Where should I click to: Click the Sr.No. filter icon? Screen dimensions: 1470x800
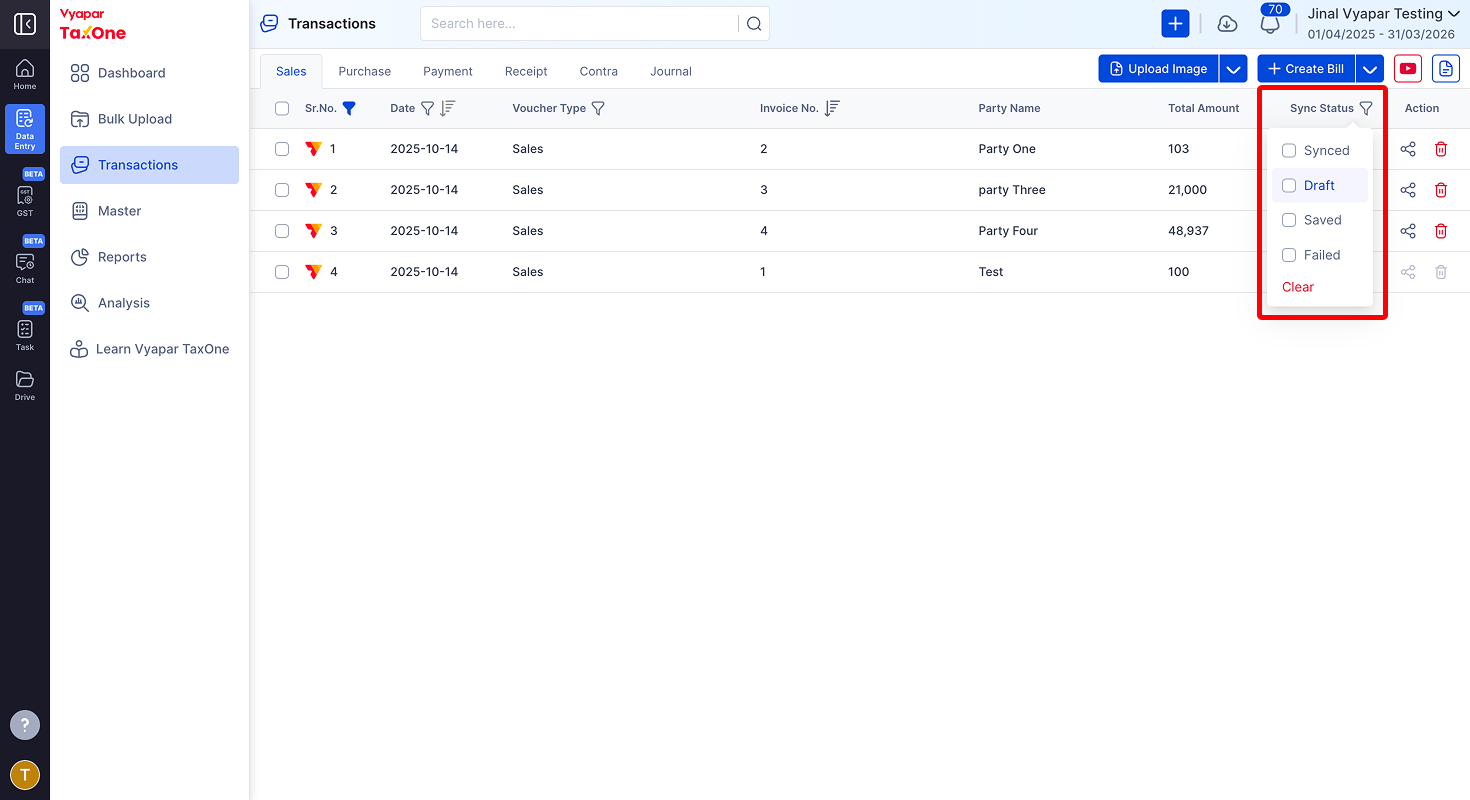[349, 108]
